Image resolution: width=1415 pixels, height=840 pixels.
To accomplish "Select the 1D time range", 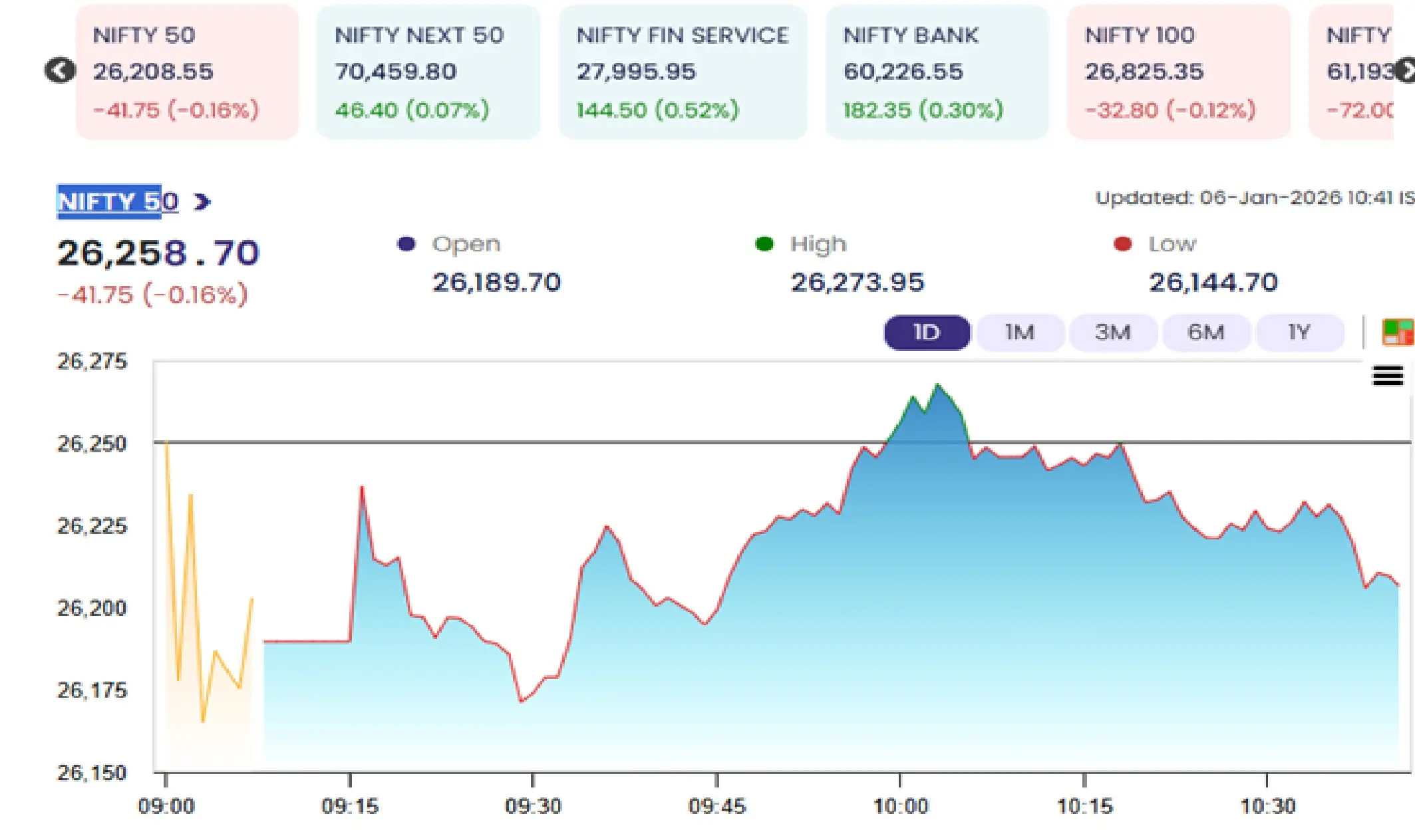I will coord(926,332).
